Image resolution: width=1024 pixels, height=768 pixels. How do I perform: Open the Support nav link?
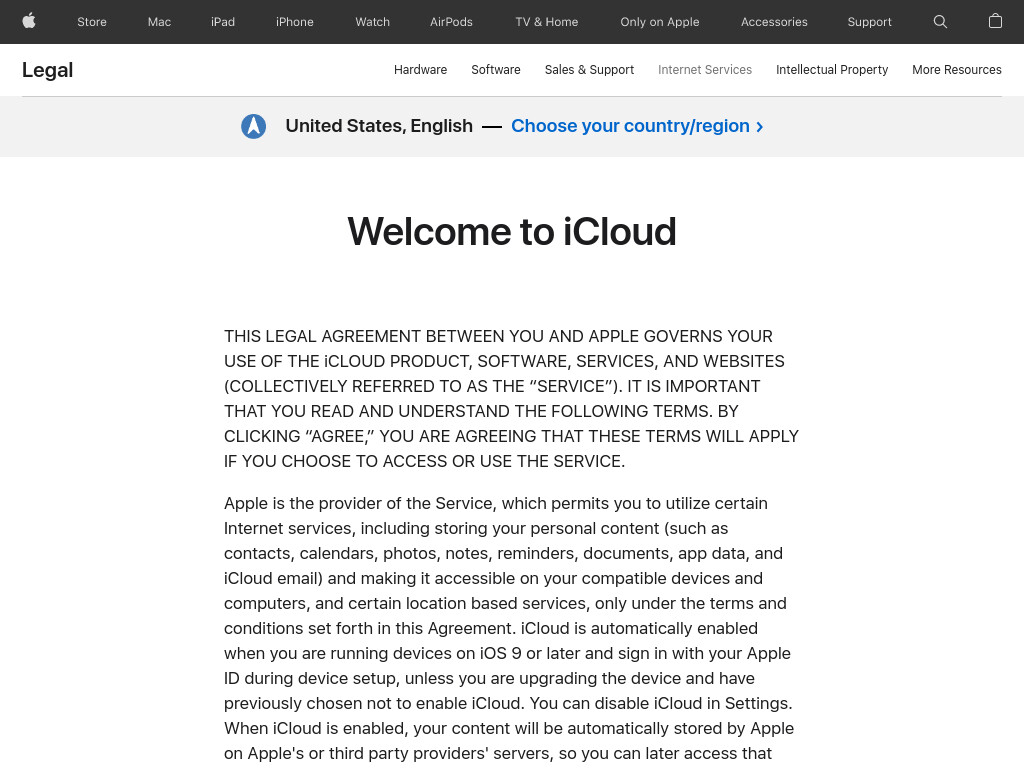click(869, 22)
